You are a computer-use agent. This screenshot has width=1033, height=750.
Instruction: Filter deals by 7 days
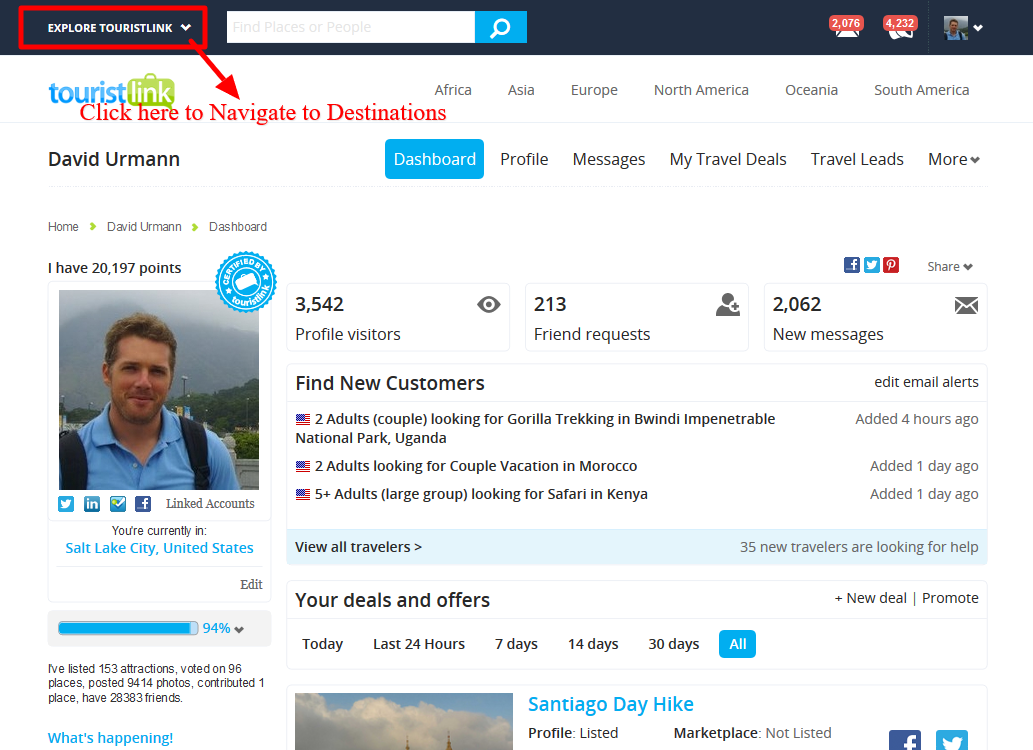(x=516, y=644)
